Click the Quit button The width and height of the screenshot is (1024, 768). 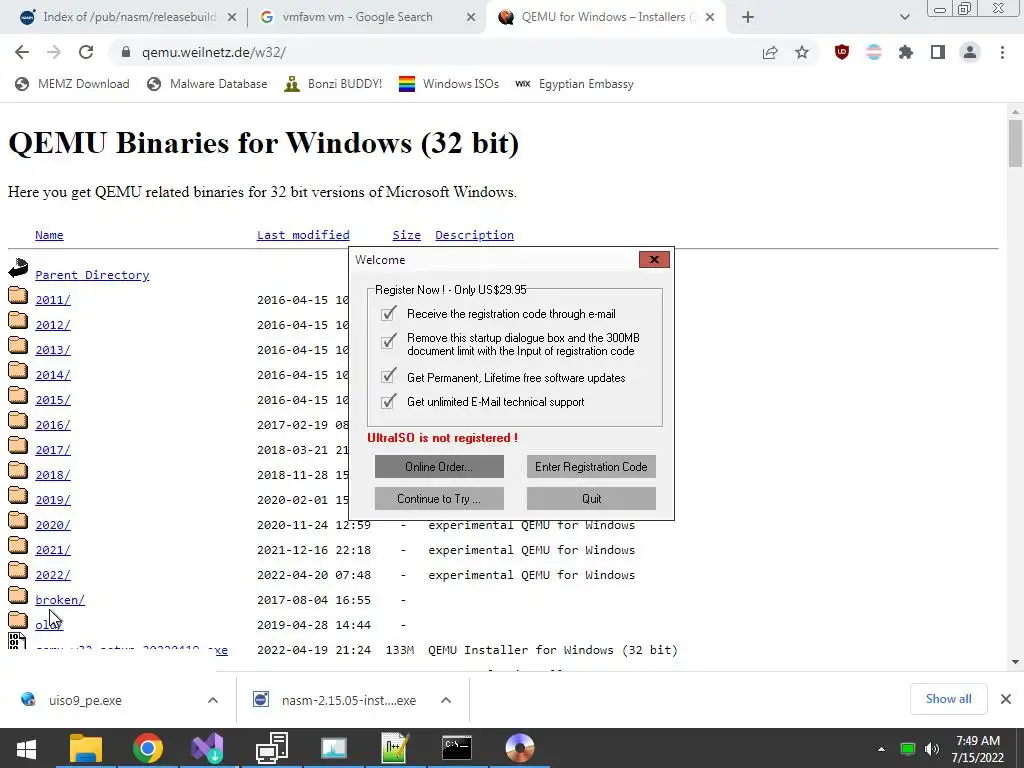pyautogui.click(x=591, y=498)
